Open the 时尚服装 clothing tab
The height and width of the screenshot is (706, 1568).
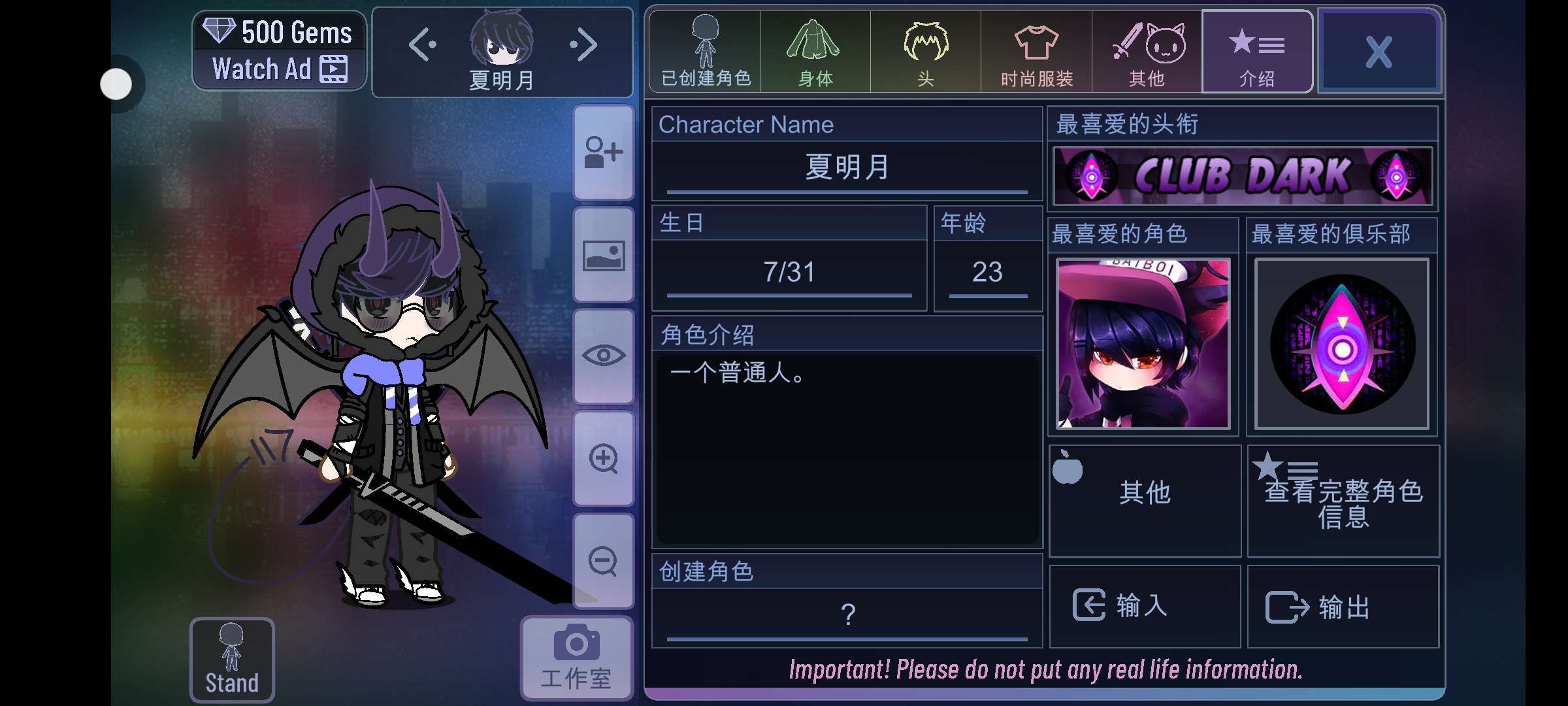point(1036,52)
